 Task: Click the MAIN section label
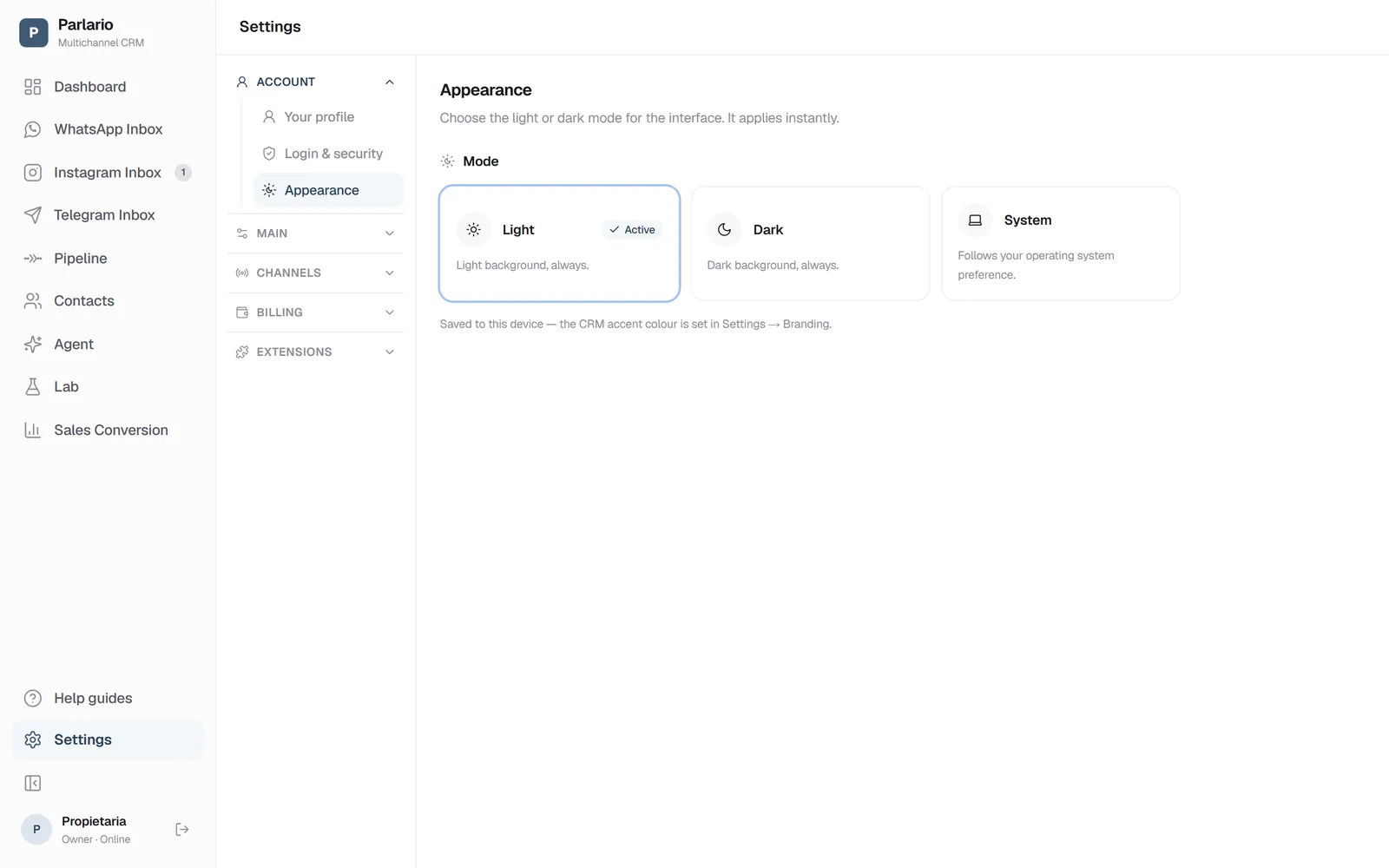tap(272, 233)
